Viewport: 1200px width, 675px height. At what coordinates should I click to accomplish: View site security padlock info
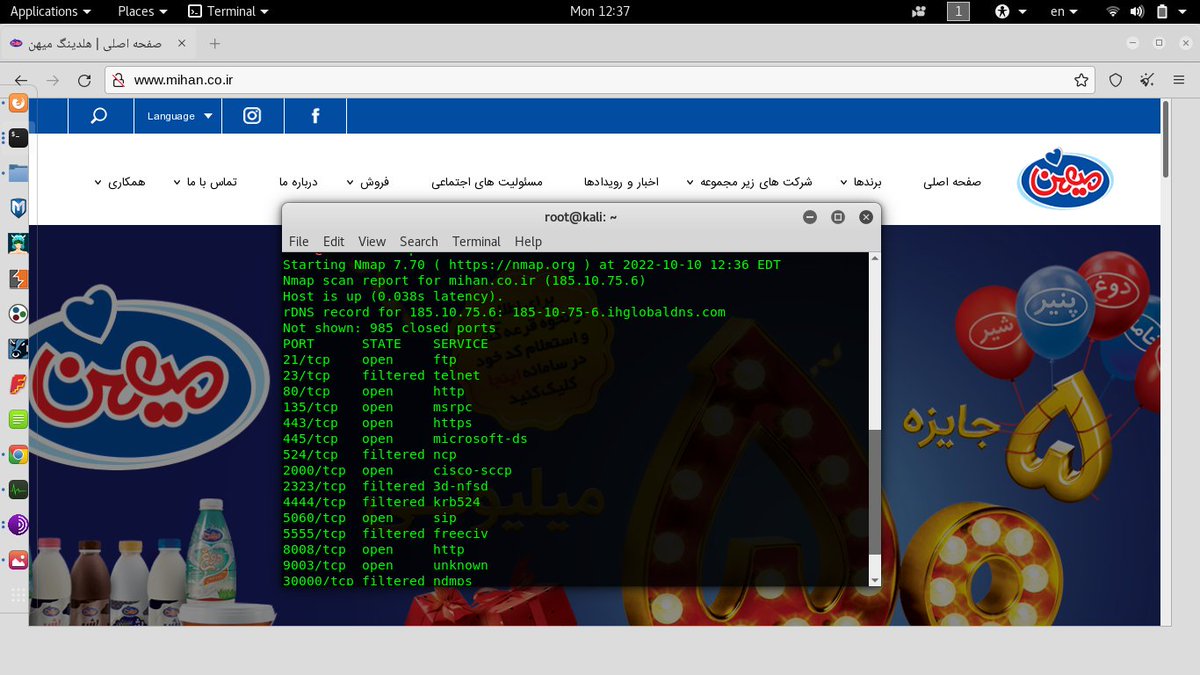click(x=118, y=80)
